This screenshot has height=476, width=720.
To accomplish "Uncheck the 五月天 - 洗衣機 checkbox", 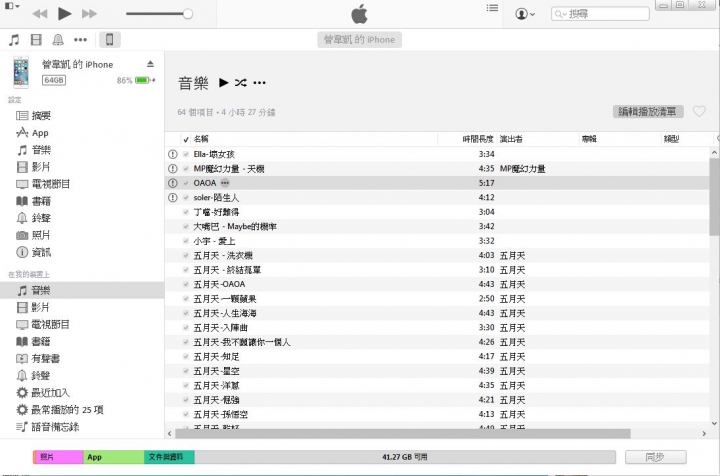I will [x=186, y=255].
